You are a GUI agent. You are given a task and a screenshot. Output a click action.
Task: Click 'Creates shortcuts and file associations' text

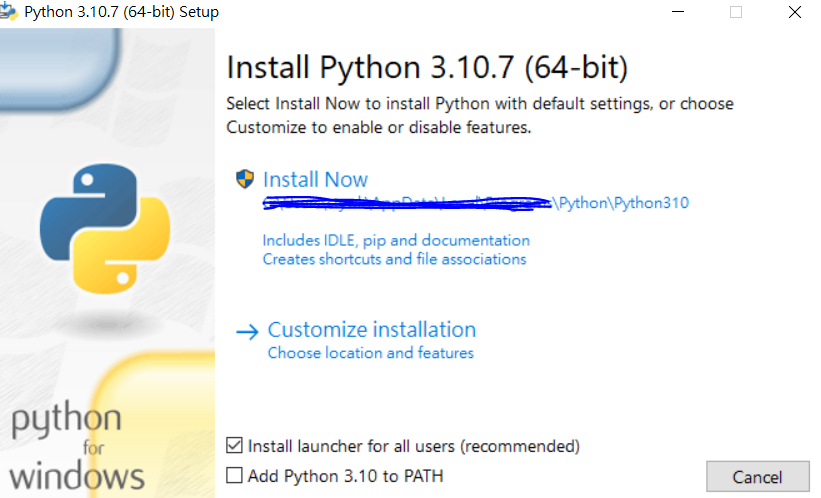[x=394, y=259]
